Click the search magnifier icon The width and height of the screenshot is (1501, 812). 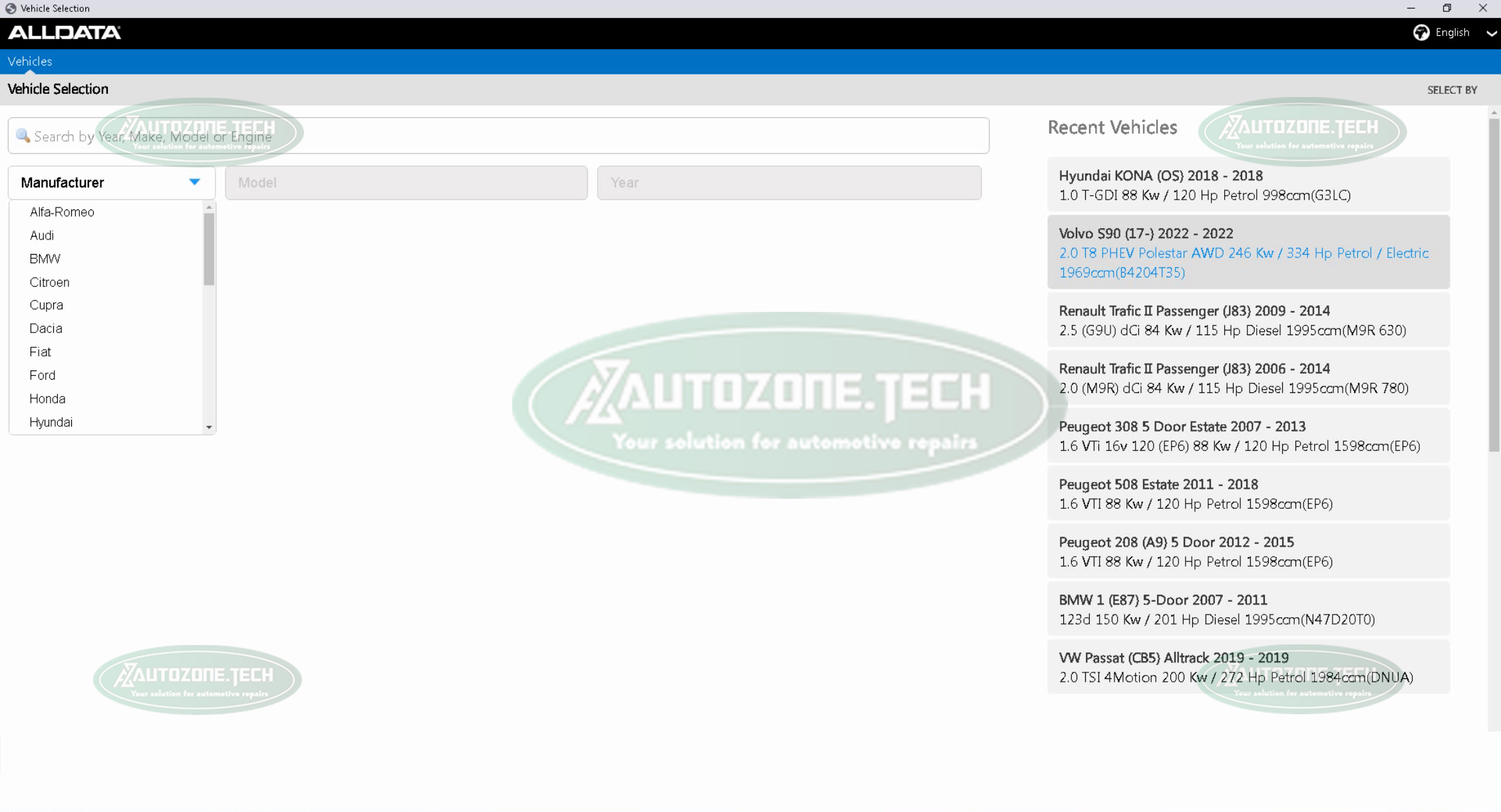tap(23, 136)
